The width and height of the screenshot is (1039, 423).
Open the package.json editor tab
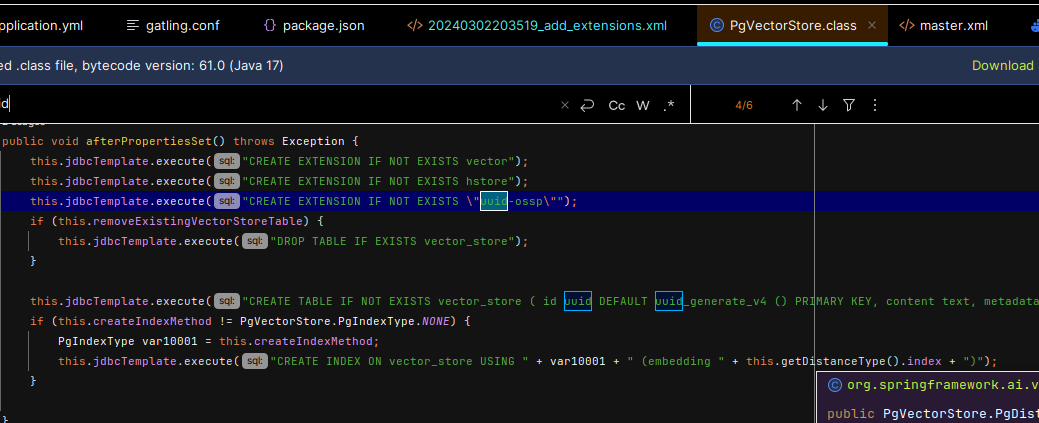(x=313, y=25)
